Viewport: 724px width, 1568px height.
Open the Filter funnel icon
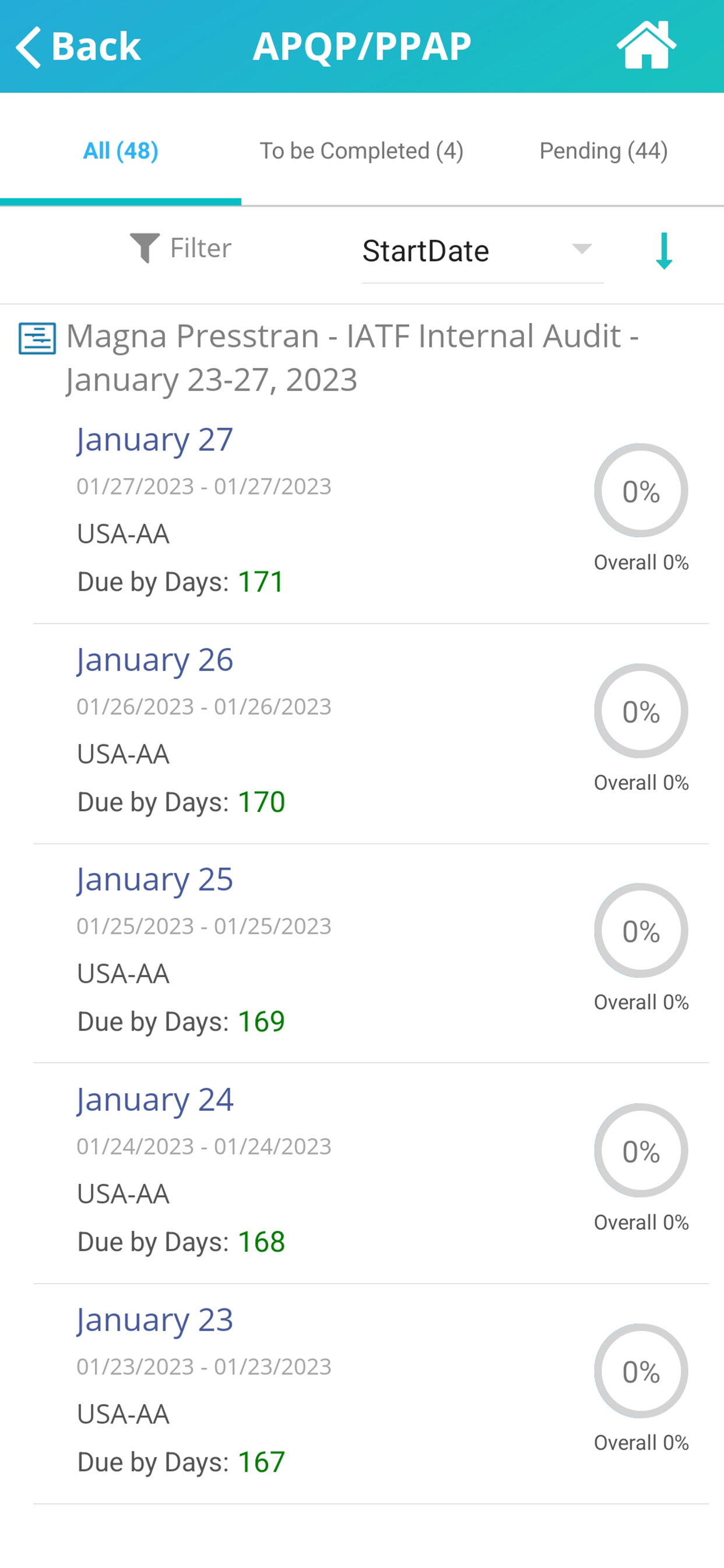click(145, 248)
